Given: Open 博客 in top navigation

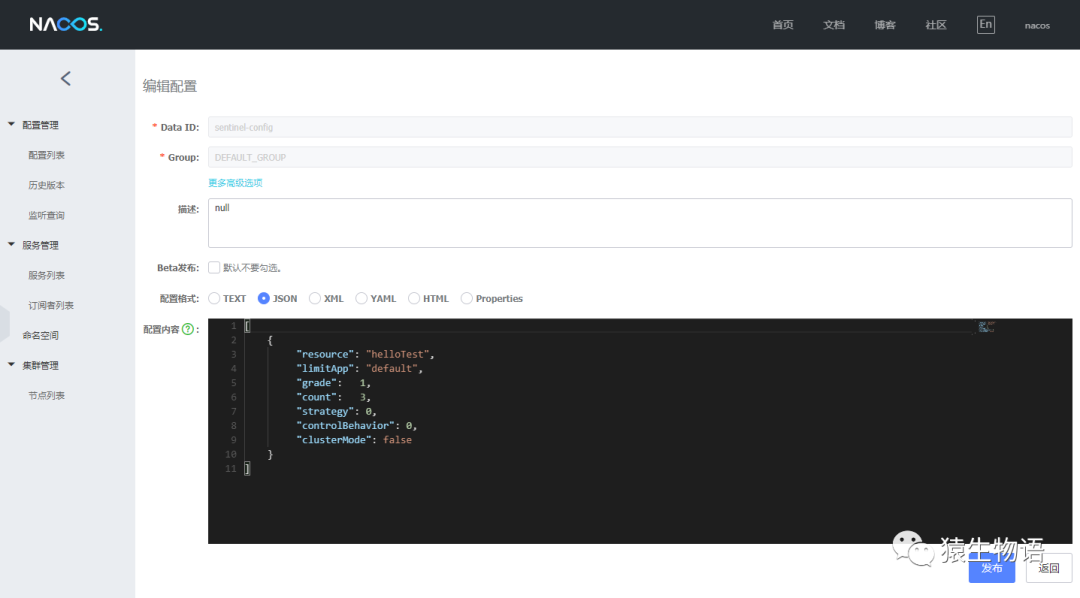Looking at the screenshot, I should point(885,25).
